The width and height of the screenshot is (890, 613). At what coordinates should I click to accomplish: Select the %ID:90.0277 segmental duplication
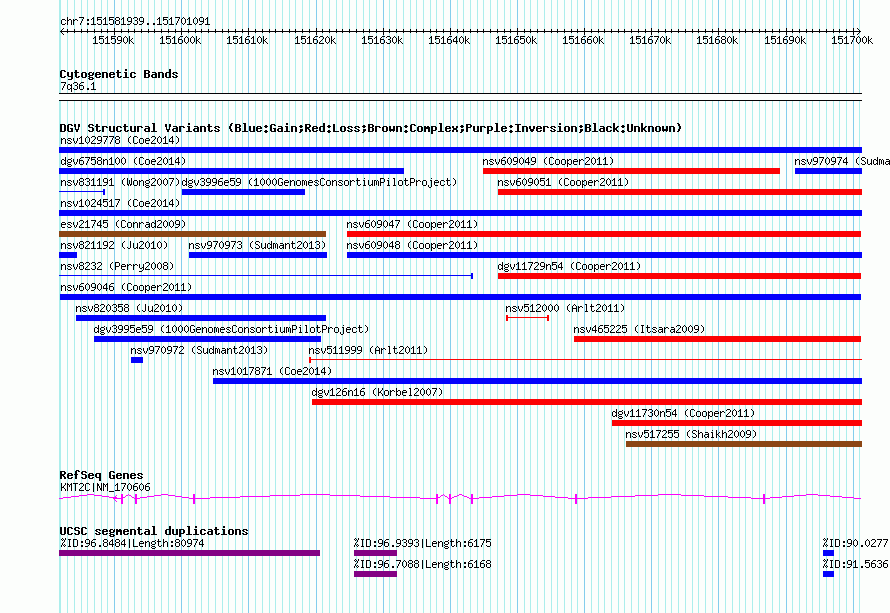point(828,553)
